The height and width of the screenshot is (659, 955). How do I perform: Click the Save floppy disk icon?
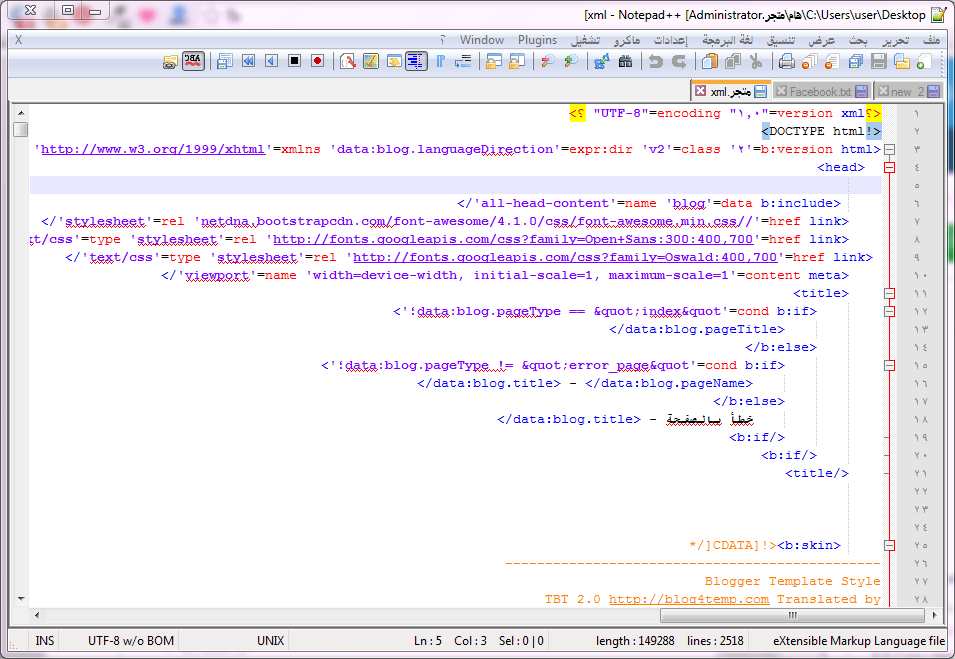click(x=878, y=61)
